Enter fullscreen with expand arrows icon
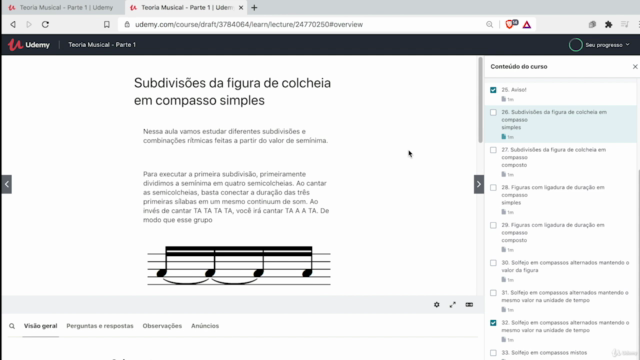 pyautogui.click(x=453, y=305)
